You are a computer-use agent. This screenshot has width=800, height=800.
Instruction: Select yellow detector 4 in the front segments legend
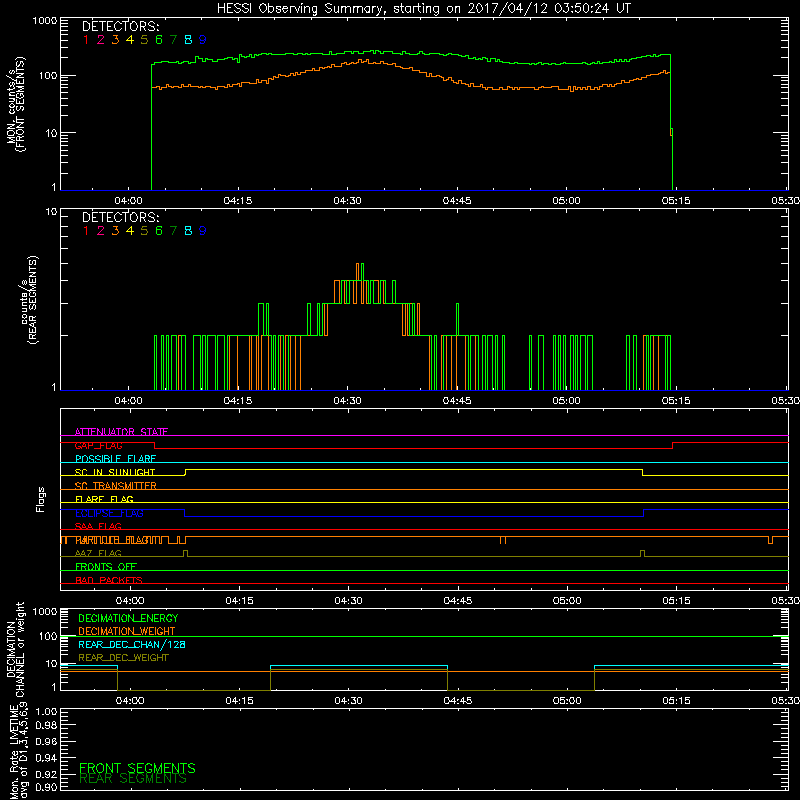pyautogui.click(x=130, y=39)
